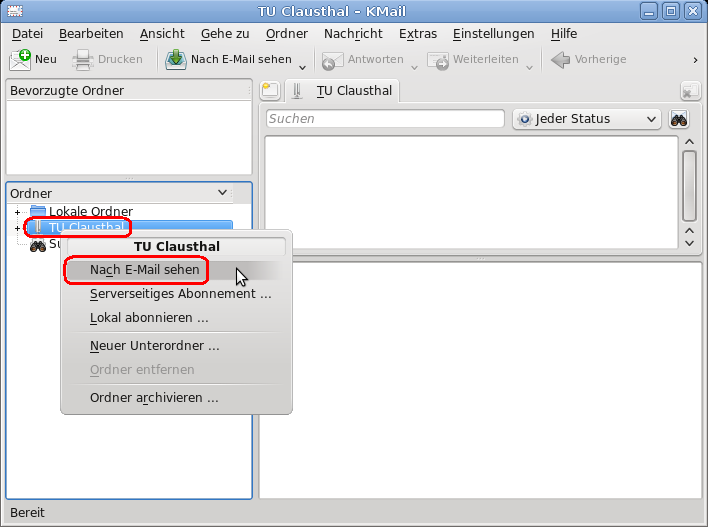708x527 pixels.
Task: Click the Weiterleiten forward icon
Action: click(x=438, y=60)
